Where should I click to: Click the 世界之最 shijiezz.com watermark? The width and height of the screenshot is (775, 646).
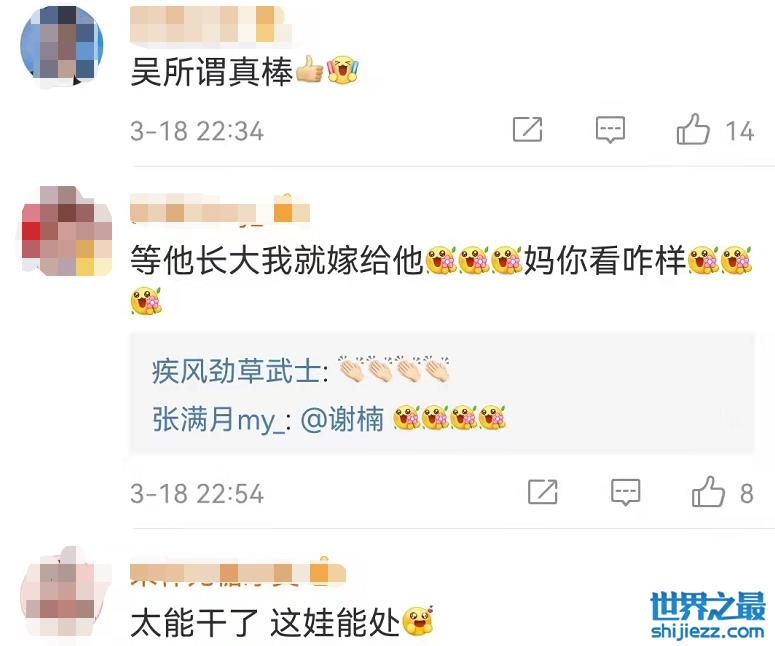coord(708,615)
